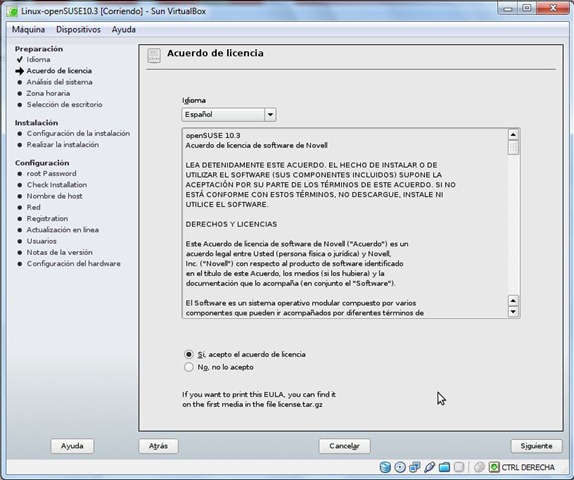This screenshot has width=574, height=480.
Task: Click 'Red' step in the sidebar
Action: point(33,207)
